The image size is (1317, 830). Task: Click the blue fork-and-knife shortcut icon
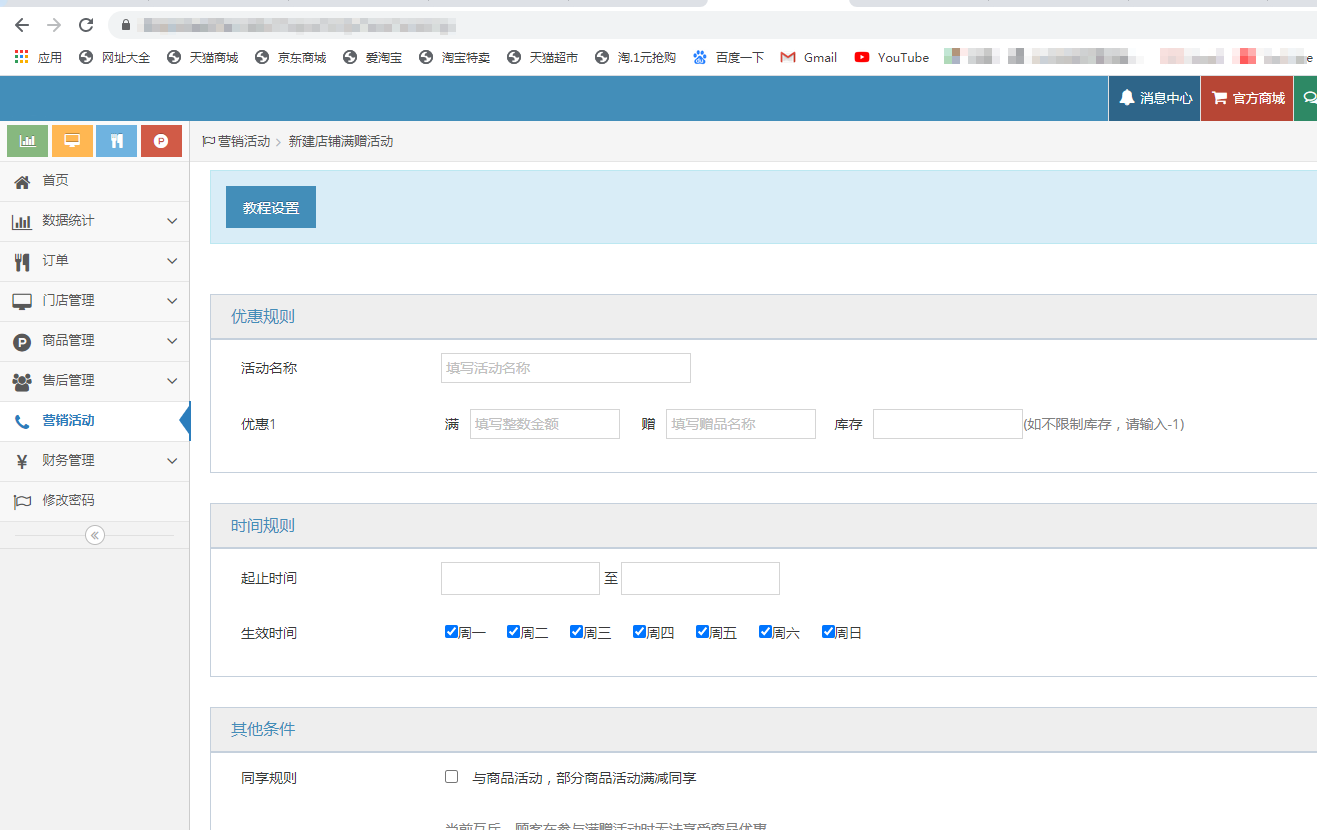coord(116,141)
